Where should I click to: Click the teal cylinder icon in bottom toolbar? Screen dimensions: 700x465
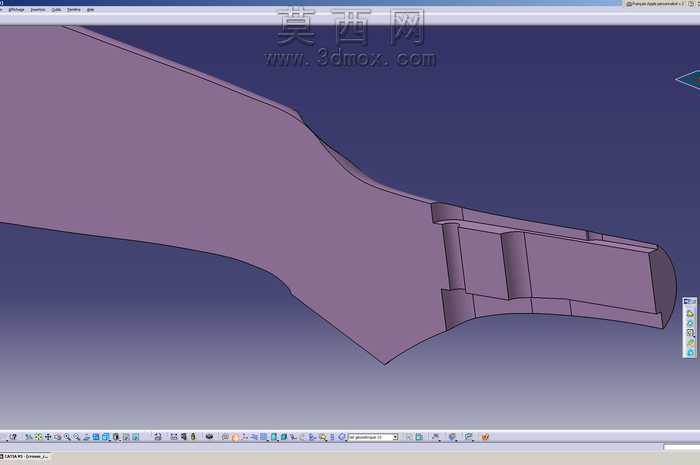[x=274, y=437]
